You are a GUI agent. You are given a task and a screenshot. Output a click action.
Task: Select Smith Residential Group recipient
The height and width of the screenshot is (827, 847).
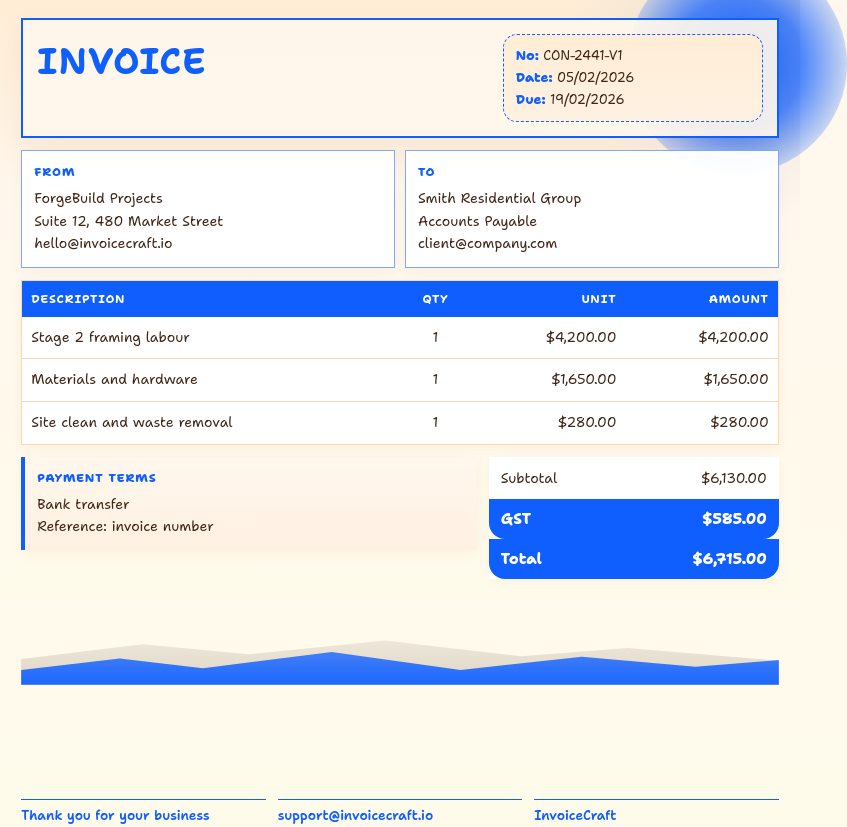click(x=499, y=199)
